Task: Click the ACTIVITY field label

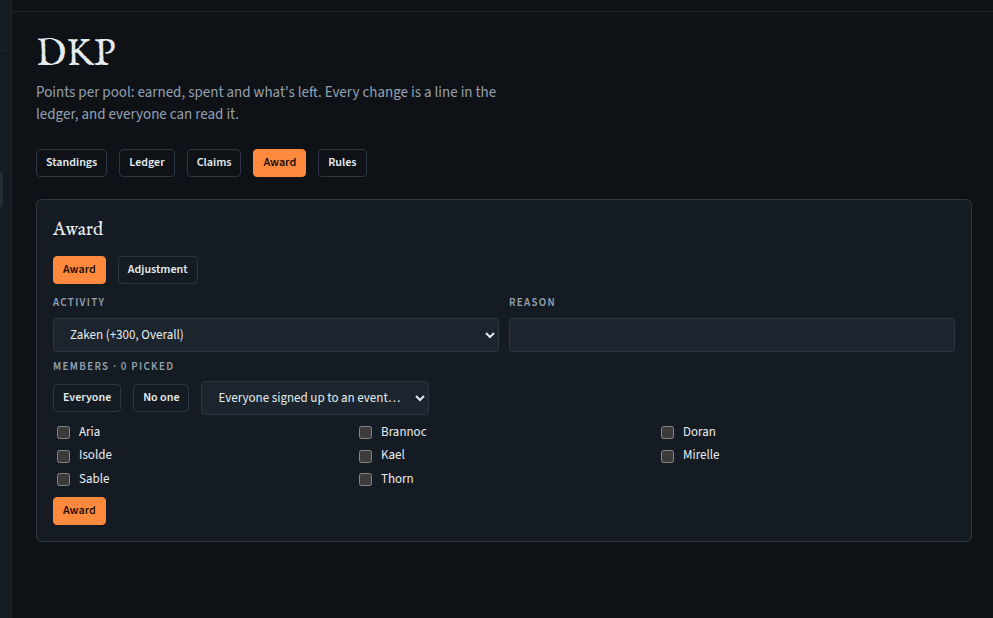Action: 79,303
